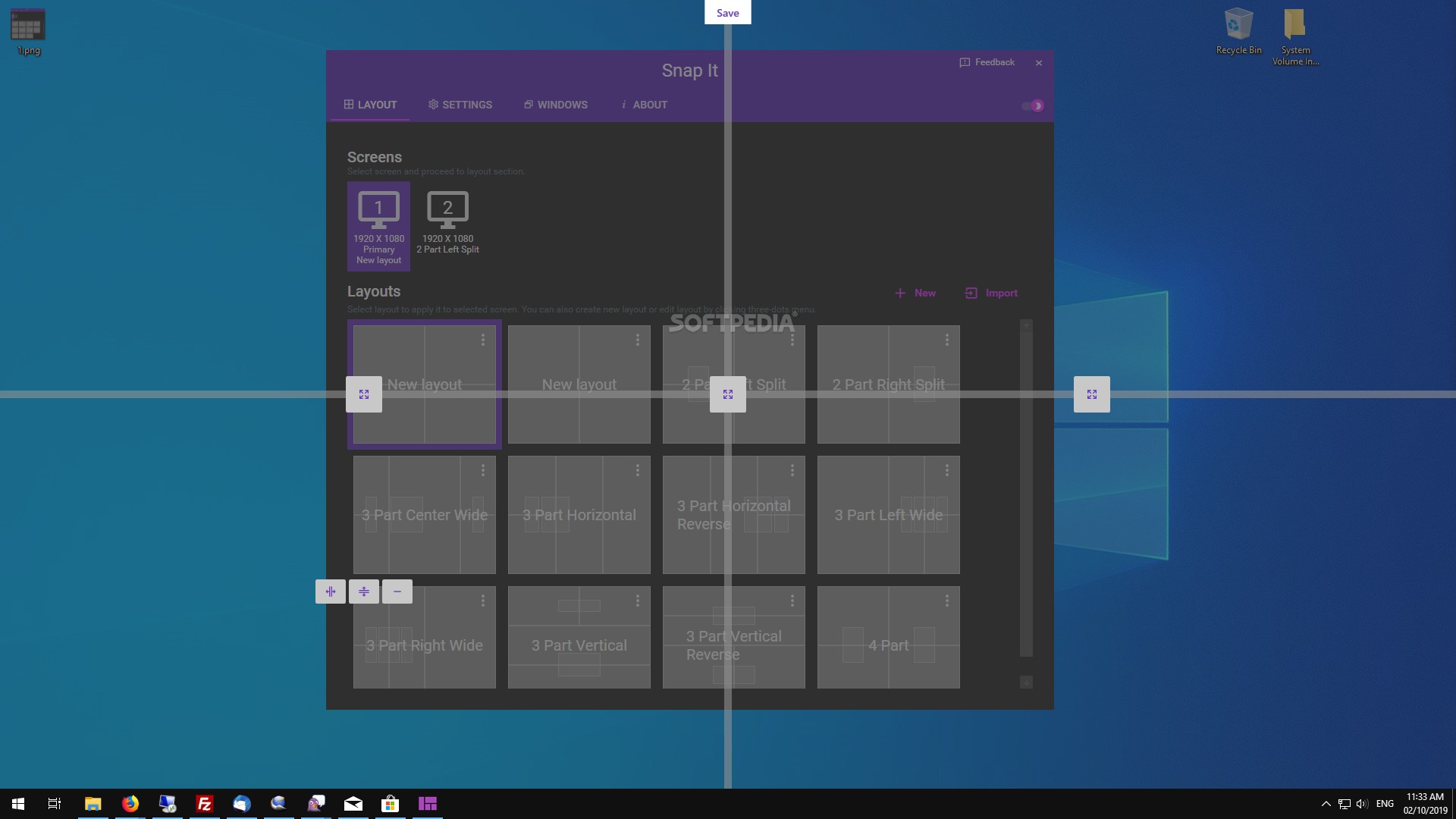Click the layouts list scroll-down arrow
The width and height of the screenshot is (1456, 819).
tap(1026, 682)
